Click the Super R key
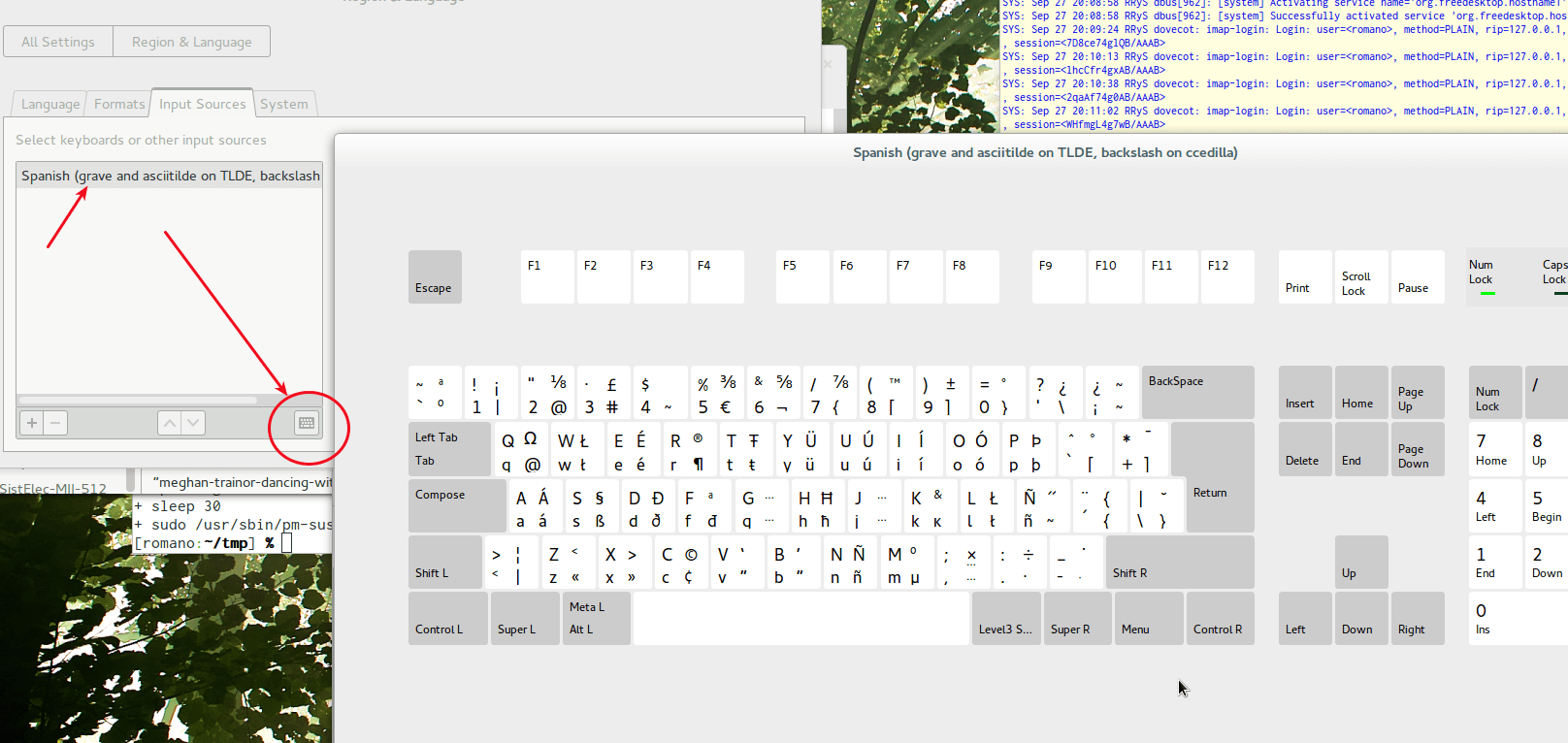Viewport: 1568px width, 743px height. click(1078, 618)
